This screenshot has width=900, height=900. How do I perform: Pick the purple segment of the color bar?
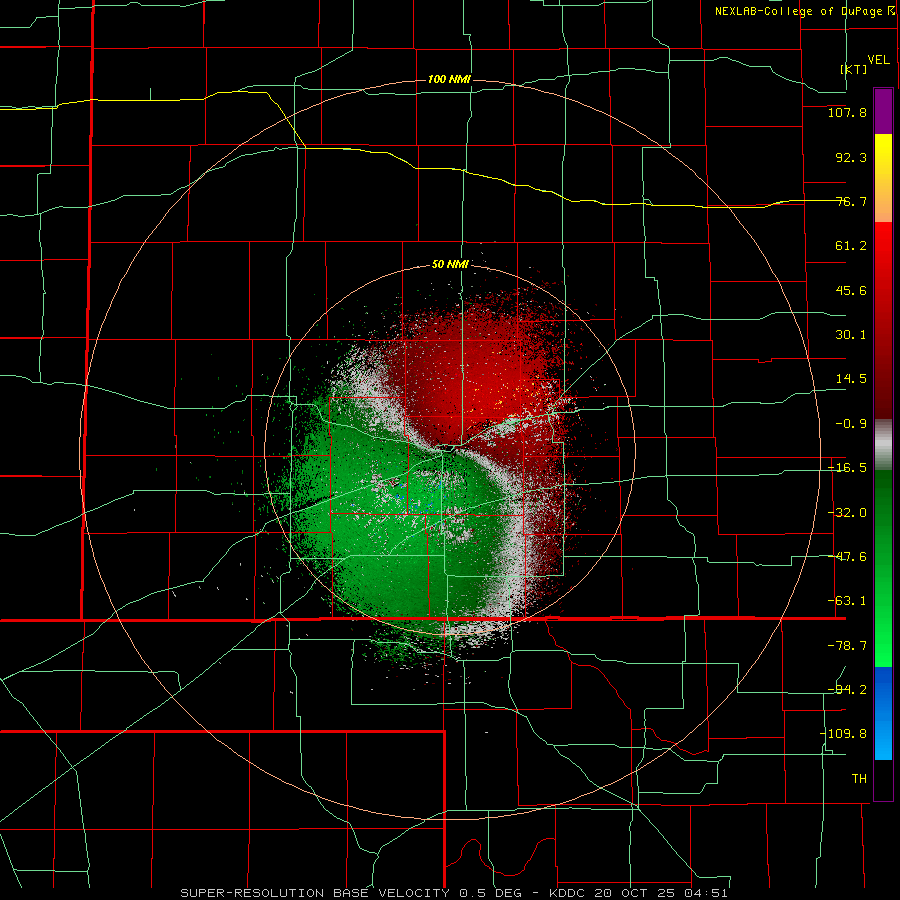pos(883,111)
